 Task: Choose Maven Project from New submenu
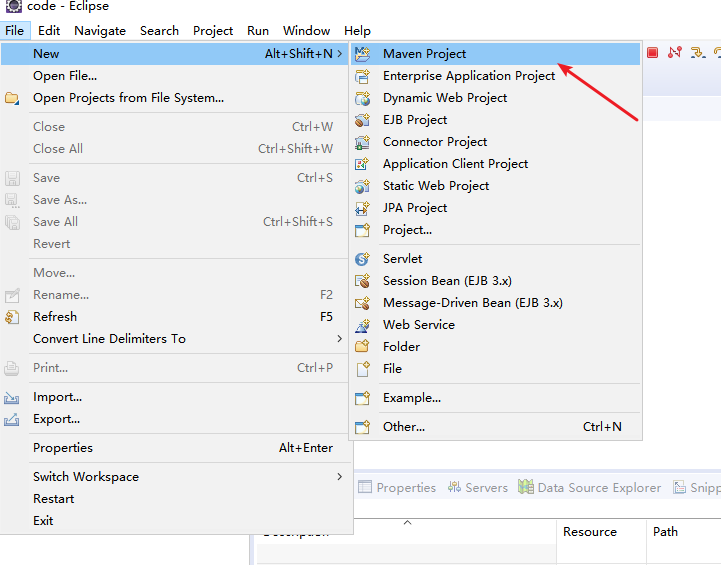[496, 54]
